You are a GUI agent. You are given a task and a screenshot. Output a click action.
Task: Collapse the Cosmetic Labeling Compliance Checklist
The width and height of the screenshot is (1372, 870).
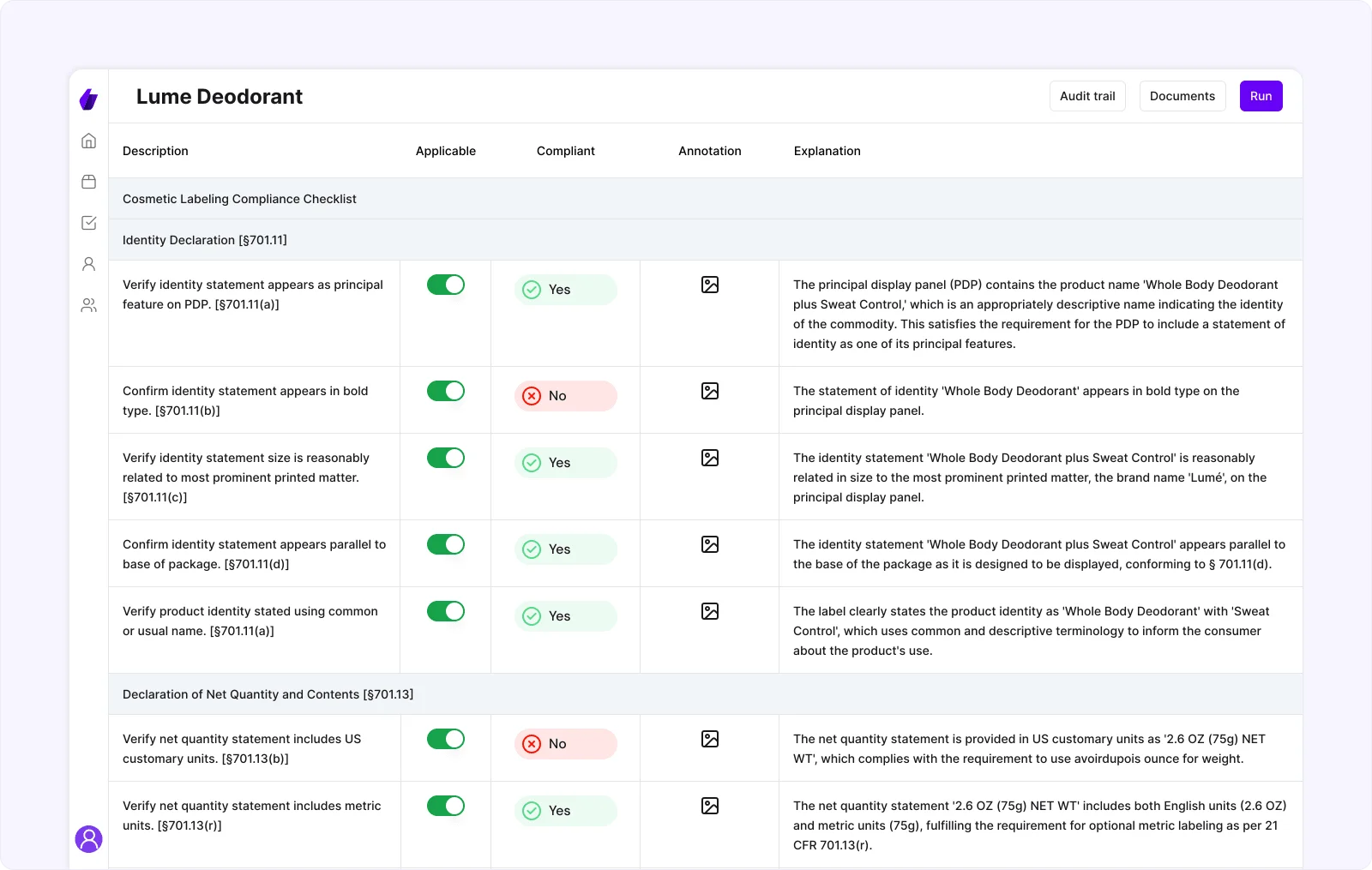239,198
